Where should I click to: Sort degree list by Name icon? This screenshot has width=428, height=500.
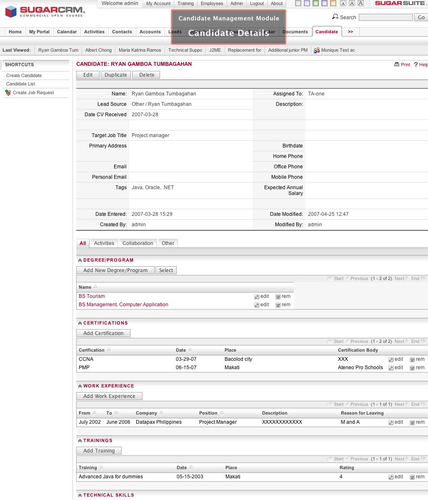click(x=95, y=287)
